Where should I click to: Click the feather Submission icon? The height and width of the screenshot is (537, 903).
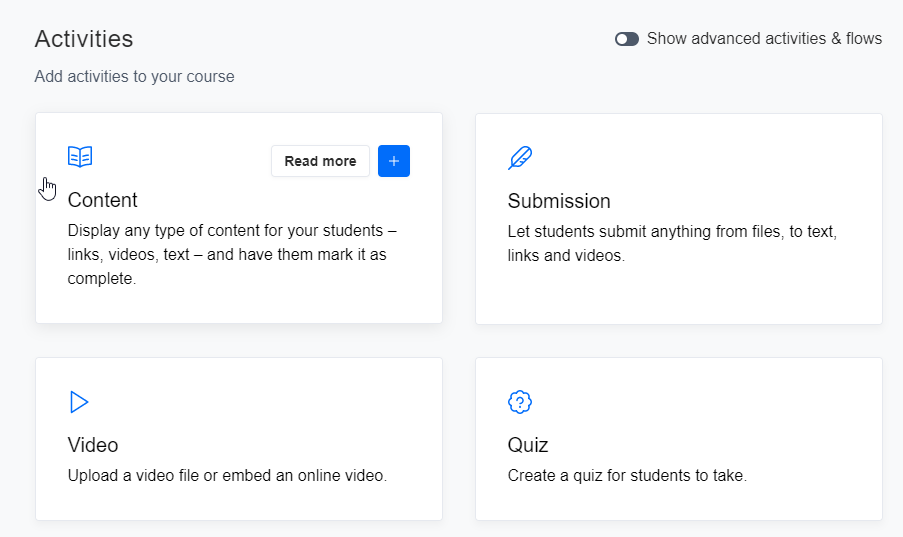click(x=520, y=158)
